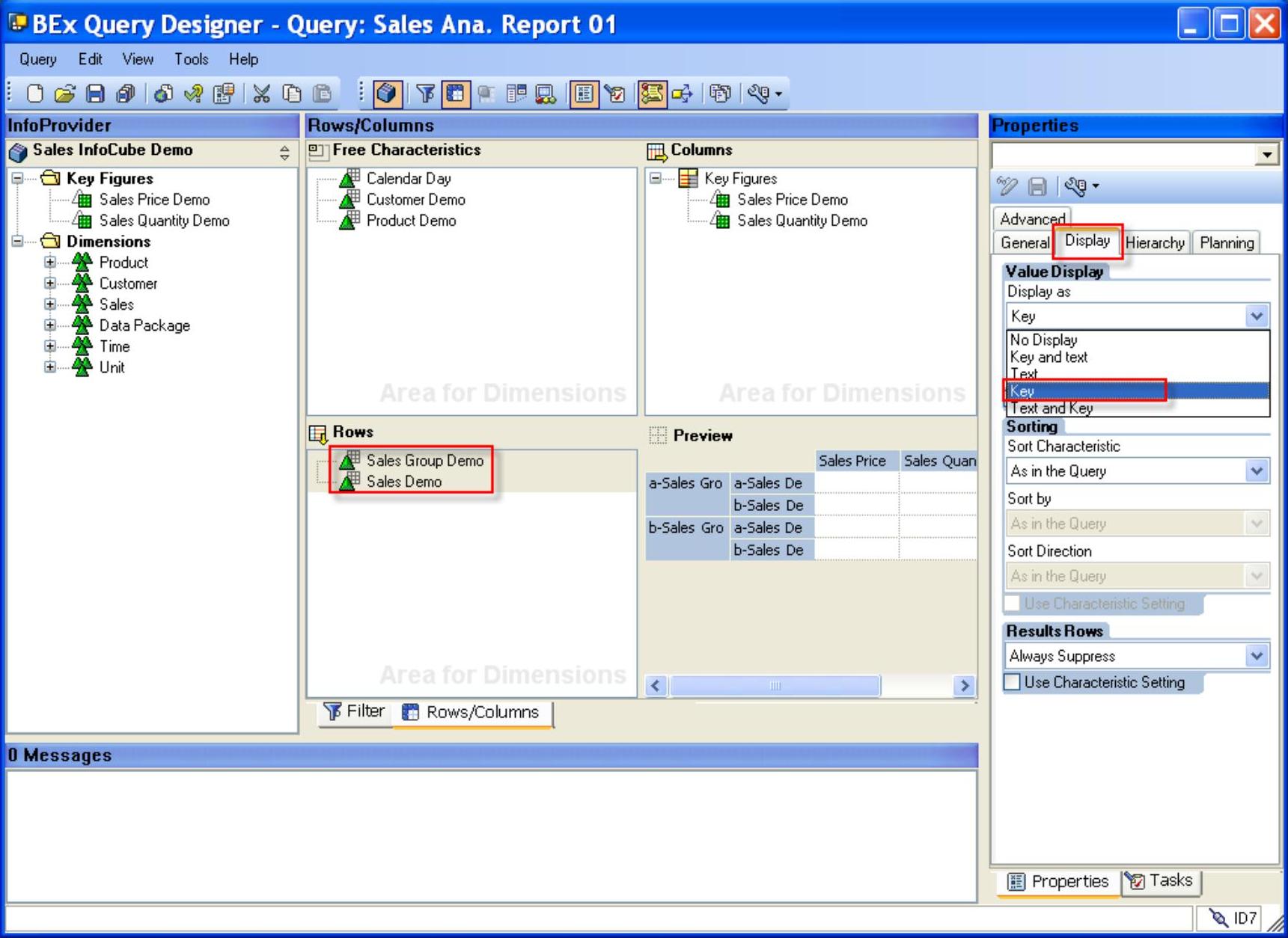Toggle the InfoProvider cube view icon

pyautogui.click(x=387, y=94)
